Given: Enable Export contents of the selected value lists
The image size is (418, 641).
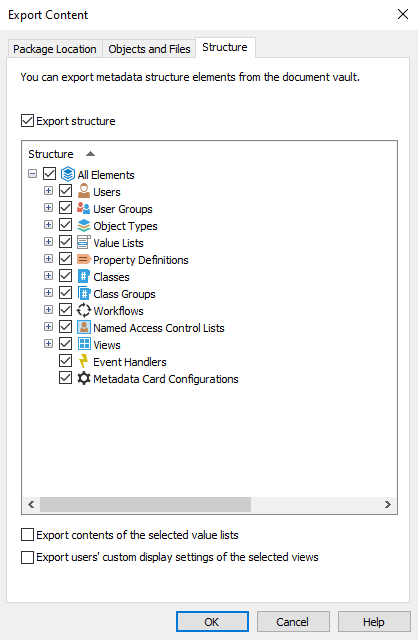Looking at the screenshot, I should pos(27,535).
